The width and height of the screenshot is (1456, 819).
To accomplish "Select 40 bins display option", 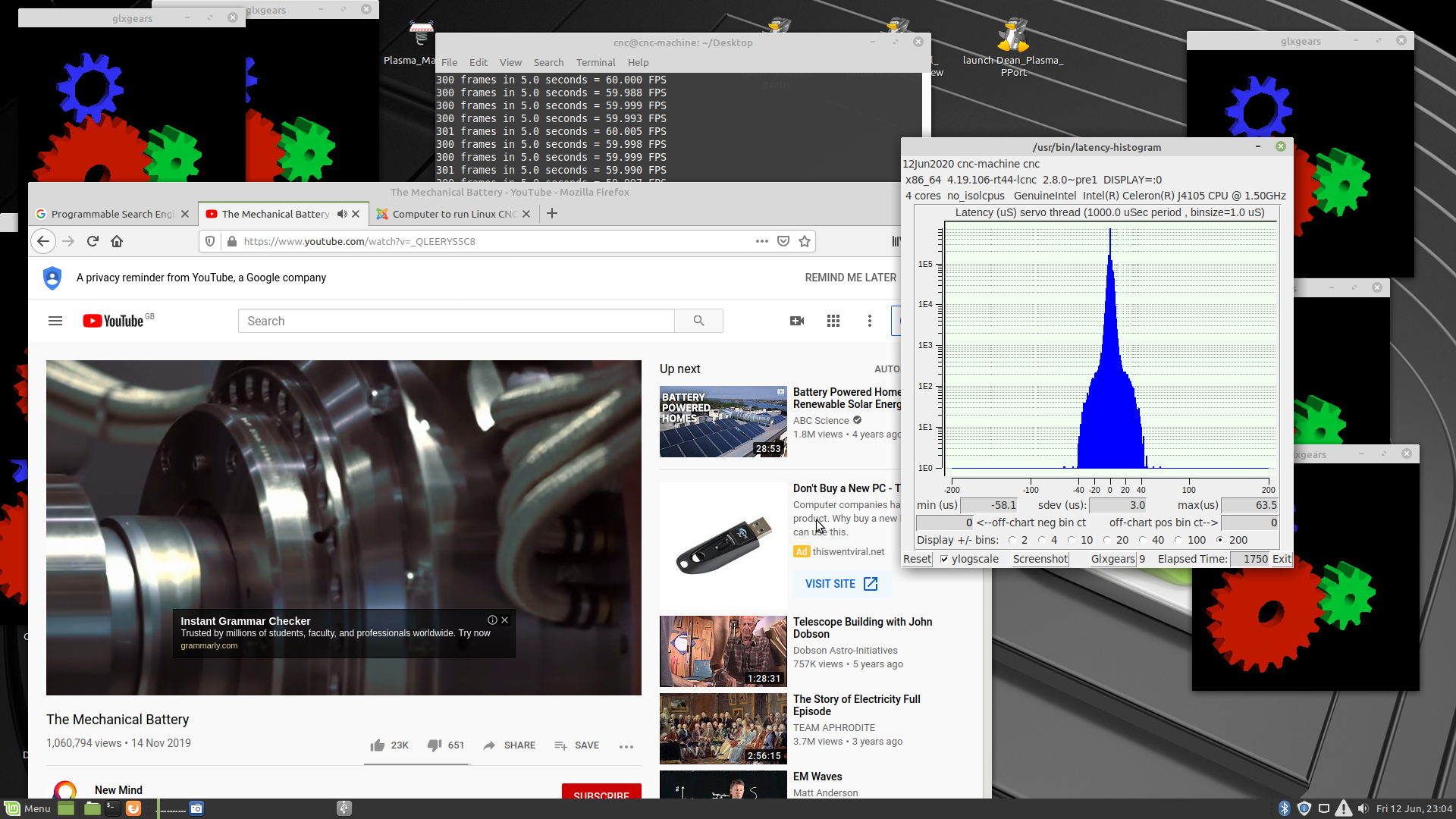I will click(1143, 540).
